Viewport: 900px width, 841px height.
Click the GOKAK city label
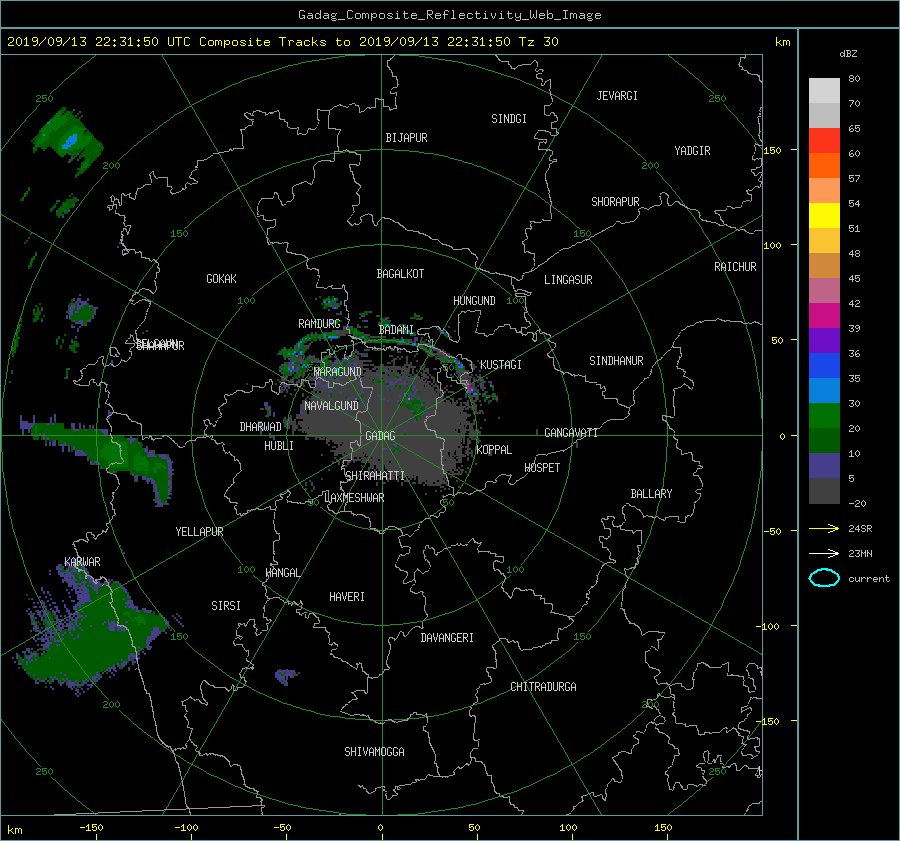tap(221, 278)
